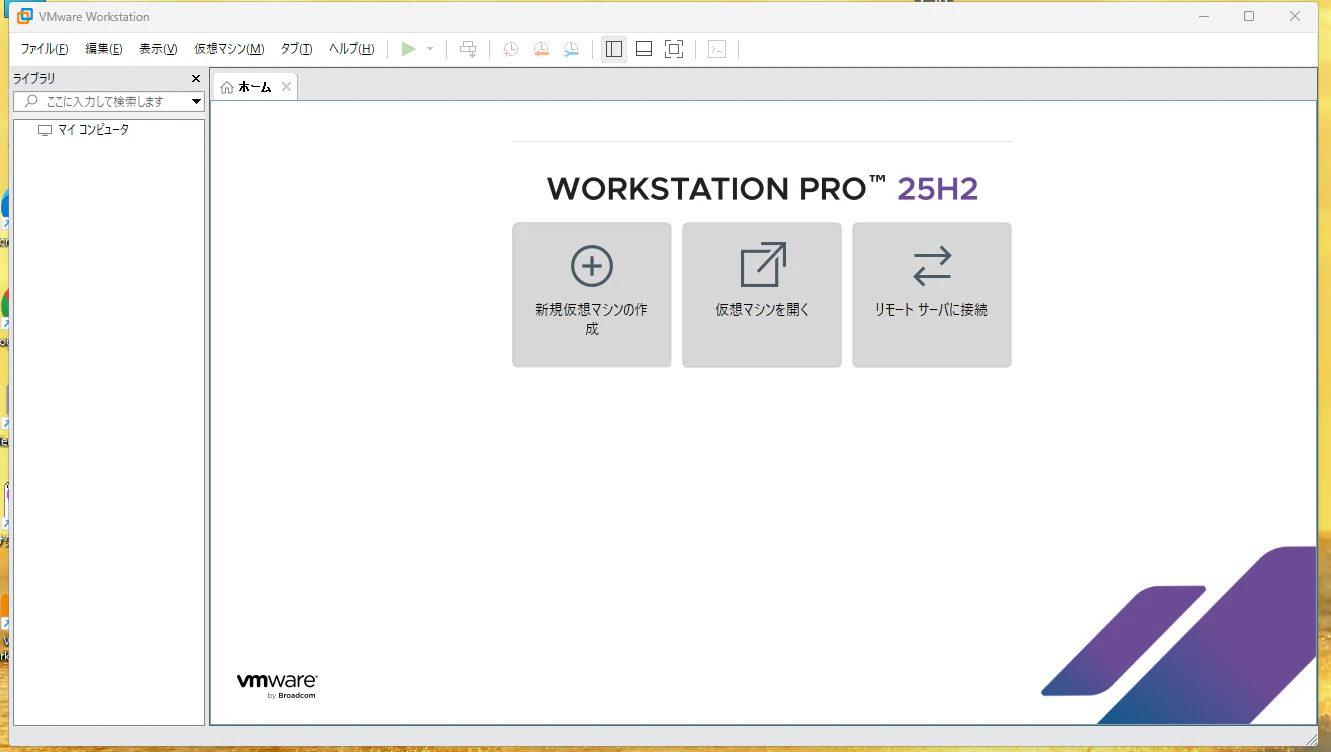
Task: Open the 編集(E) menu
Action: [104, 49]
